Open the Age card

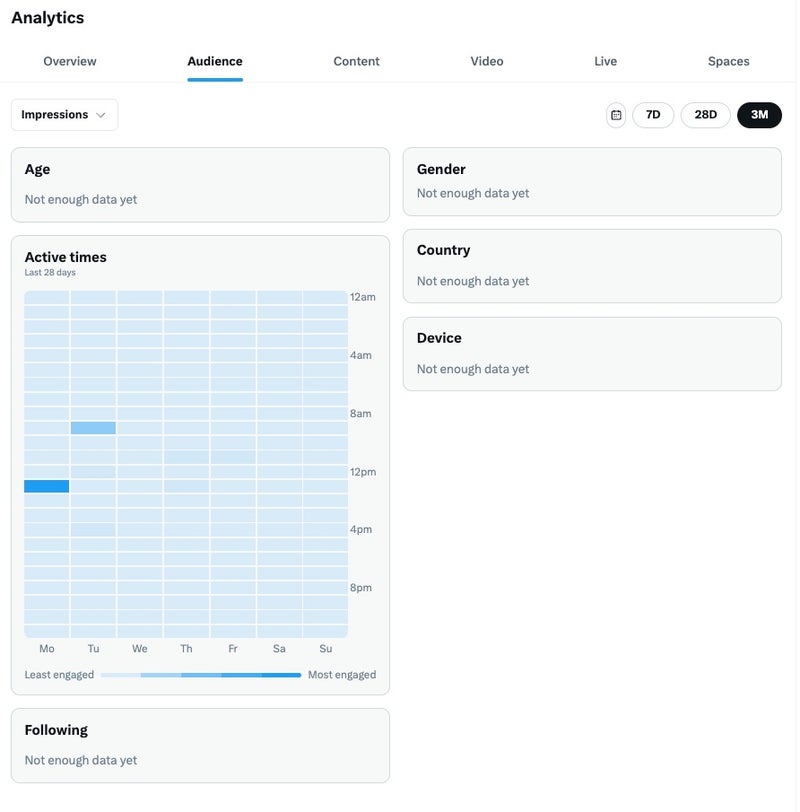tap(200, 185)
